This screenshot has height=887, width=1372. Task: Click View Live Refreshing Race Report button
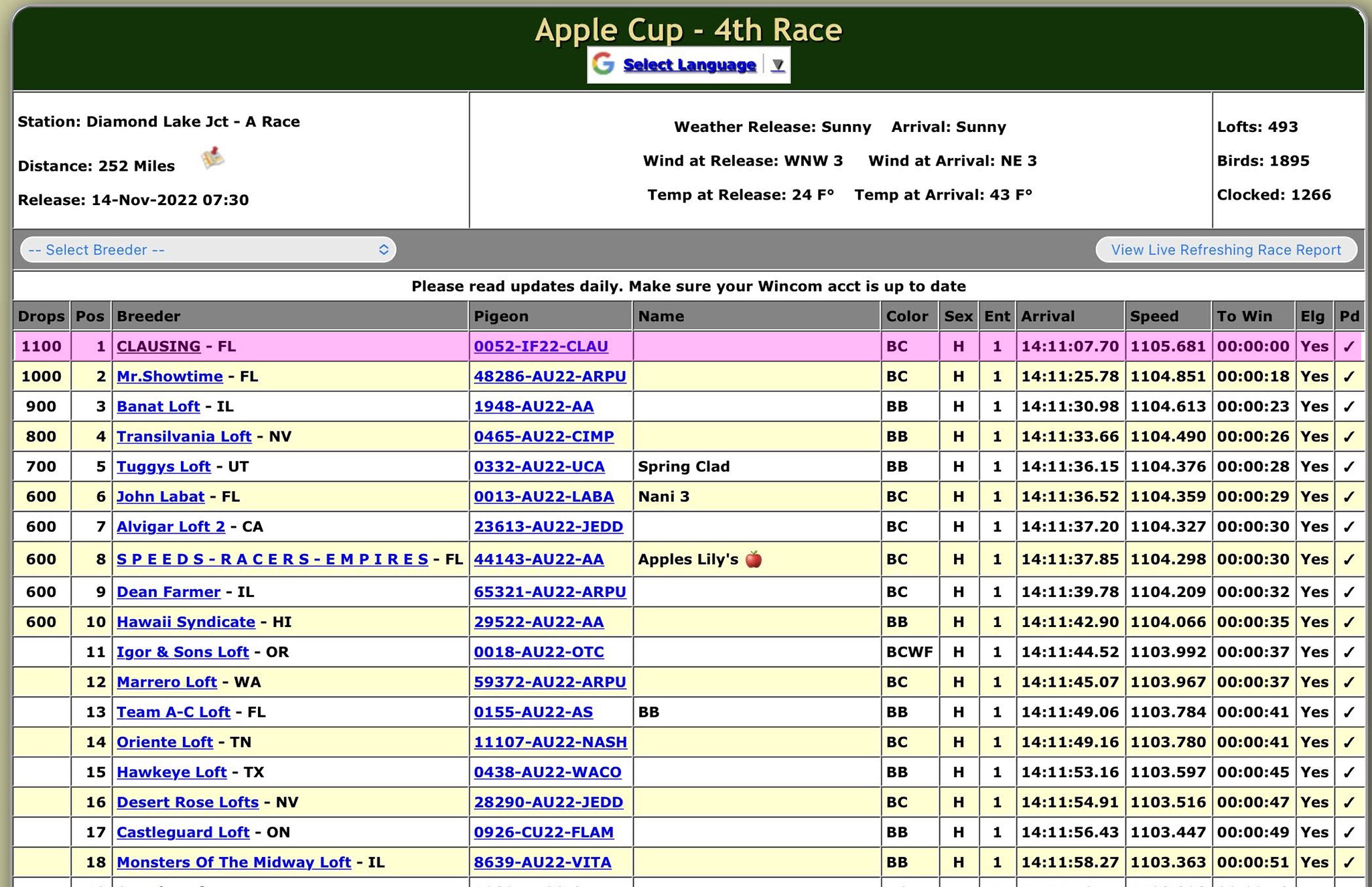[1226, 250]
